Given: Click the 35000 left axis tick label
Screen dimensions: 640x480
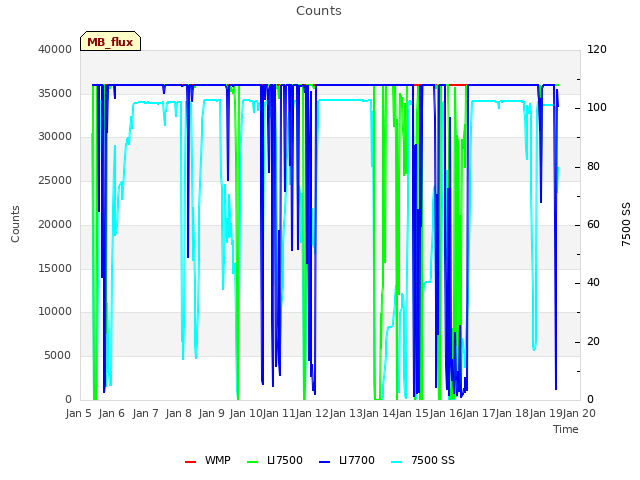Looking at the screenshot, I should tap(55, 93).
